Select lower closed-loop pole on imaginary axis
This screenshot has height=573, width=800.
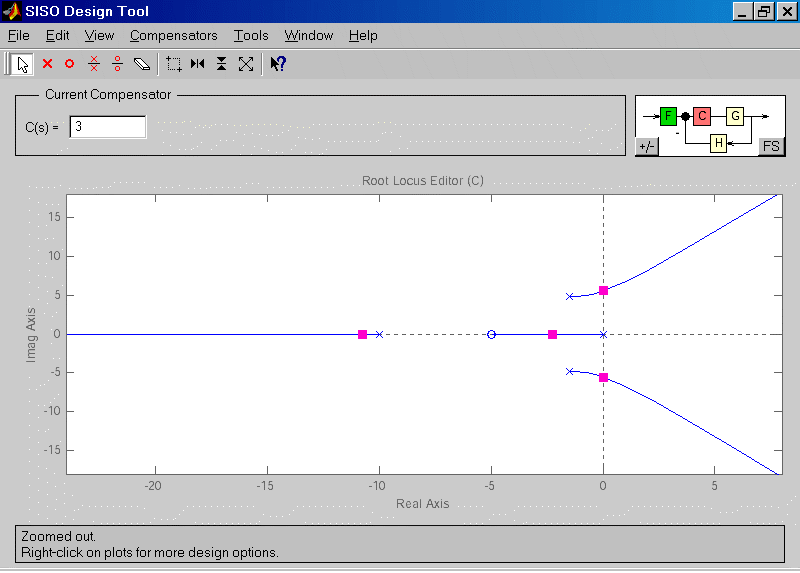point(603,378)
